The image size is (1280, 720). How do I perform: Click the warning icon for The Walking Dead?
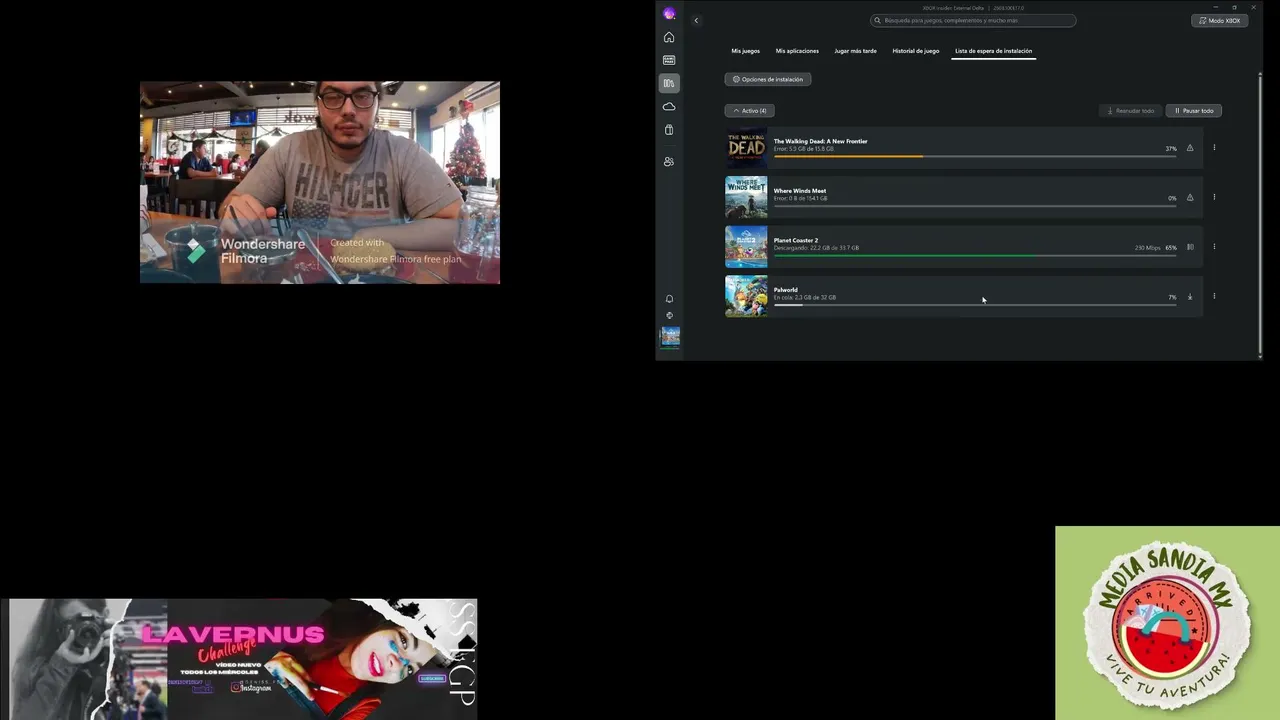[x=1190, y=148]
